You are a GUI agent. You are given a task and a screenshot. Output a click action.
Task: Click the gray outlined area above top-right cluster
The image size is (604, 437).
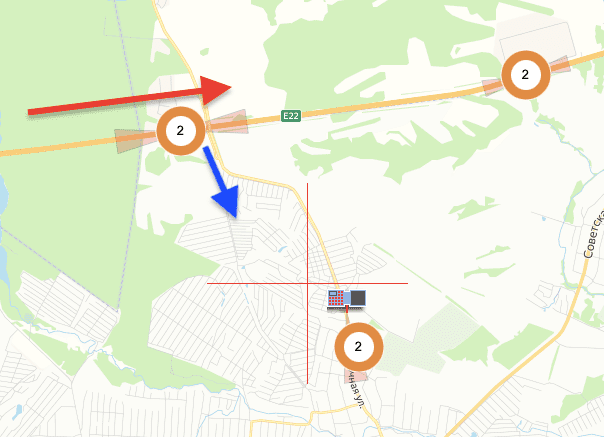pos(537,40)
